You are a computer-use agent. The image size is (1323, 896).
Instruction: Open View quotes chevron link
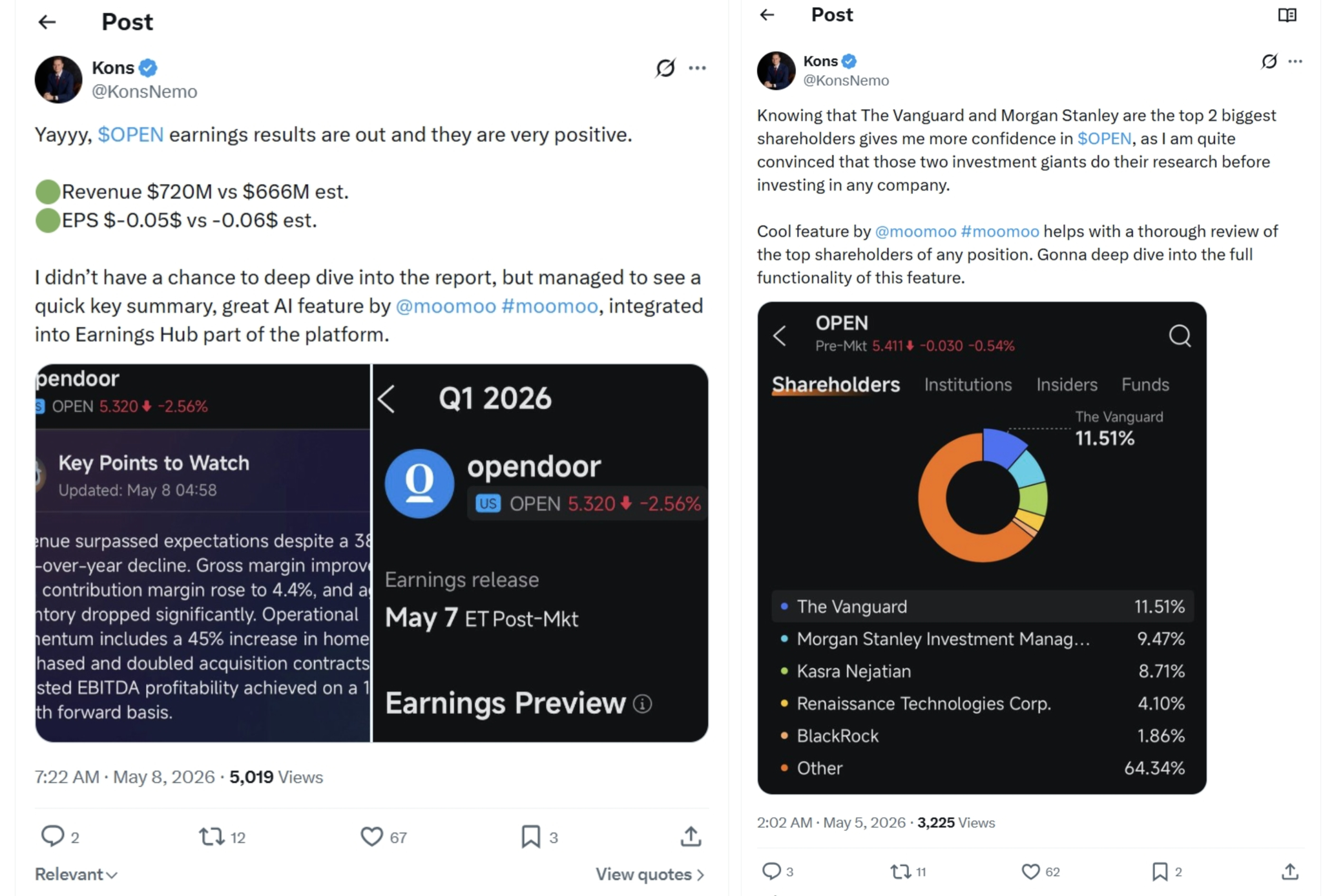point(650,874)
